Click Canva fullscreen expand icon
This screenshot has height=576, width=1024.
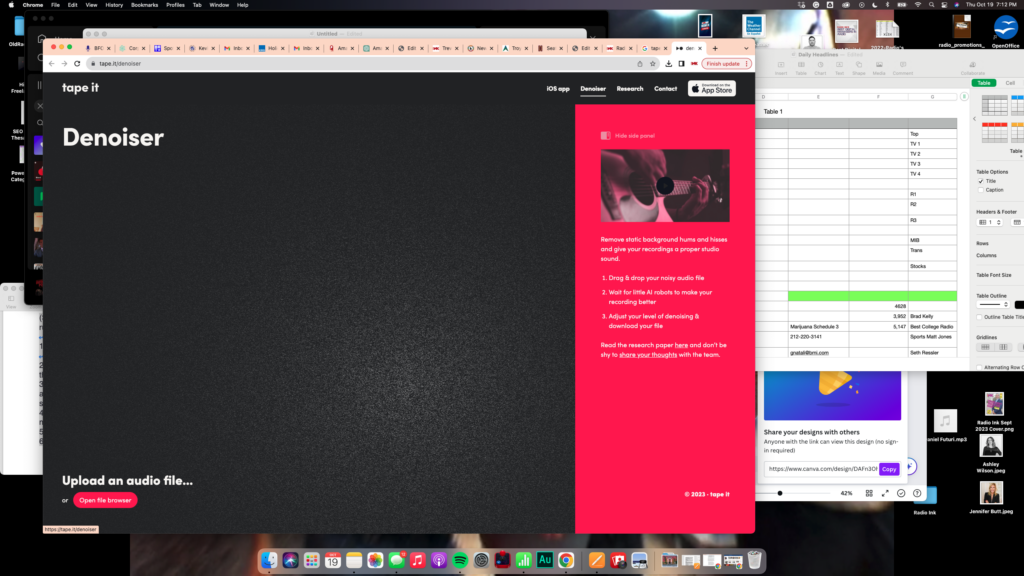[885, 493]
